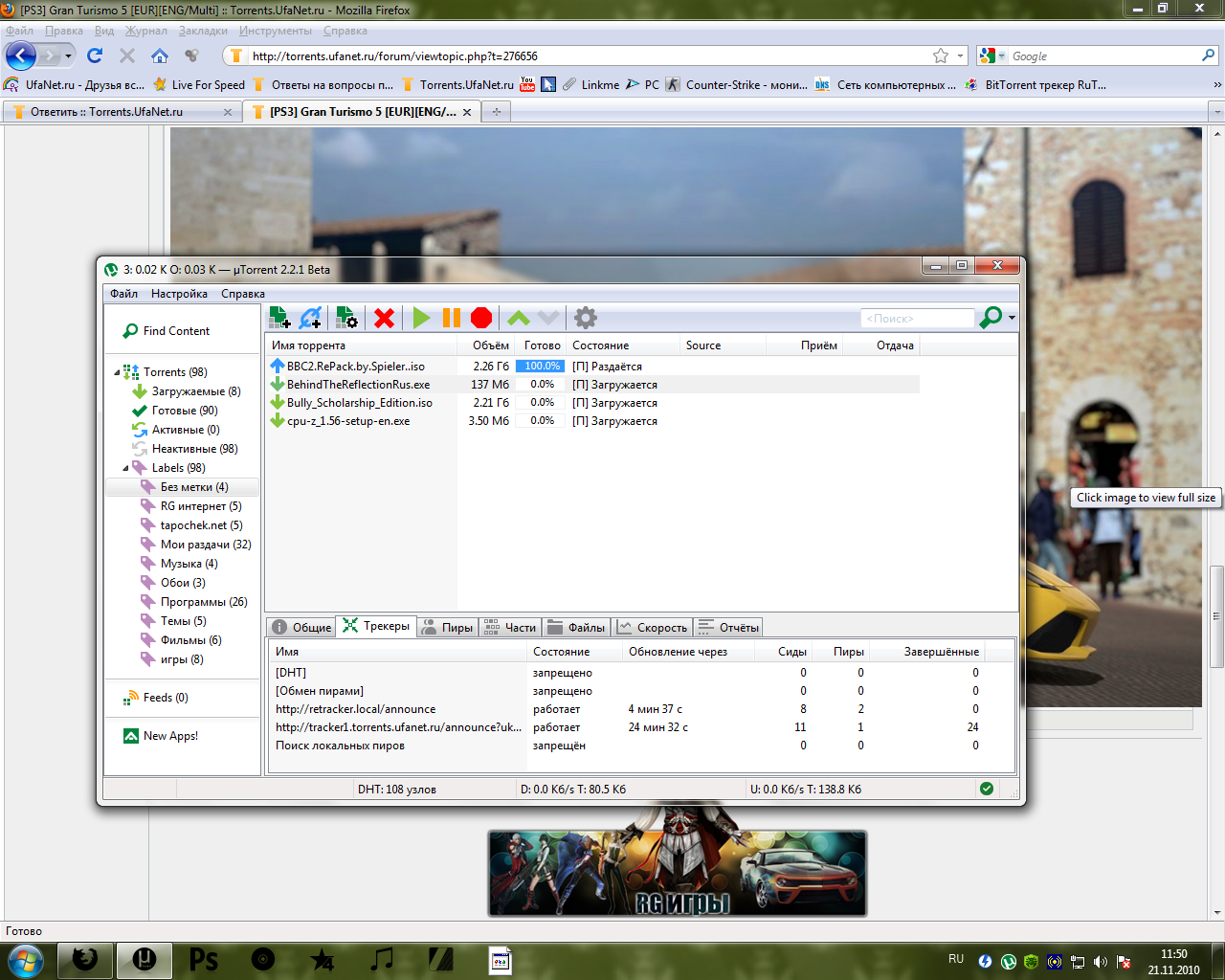The height and width of the screenshot is (980, 1225).
Task: Switch to the Ответить :: Torrents.UfaNet.ru tab
Action: coord(122,112)
